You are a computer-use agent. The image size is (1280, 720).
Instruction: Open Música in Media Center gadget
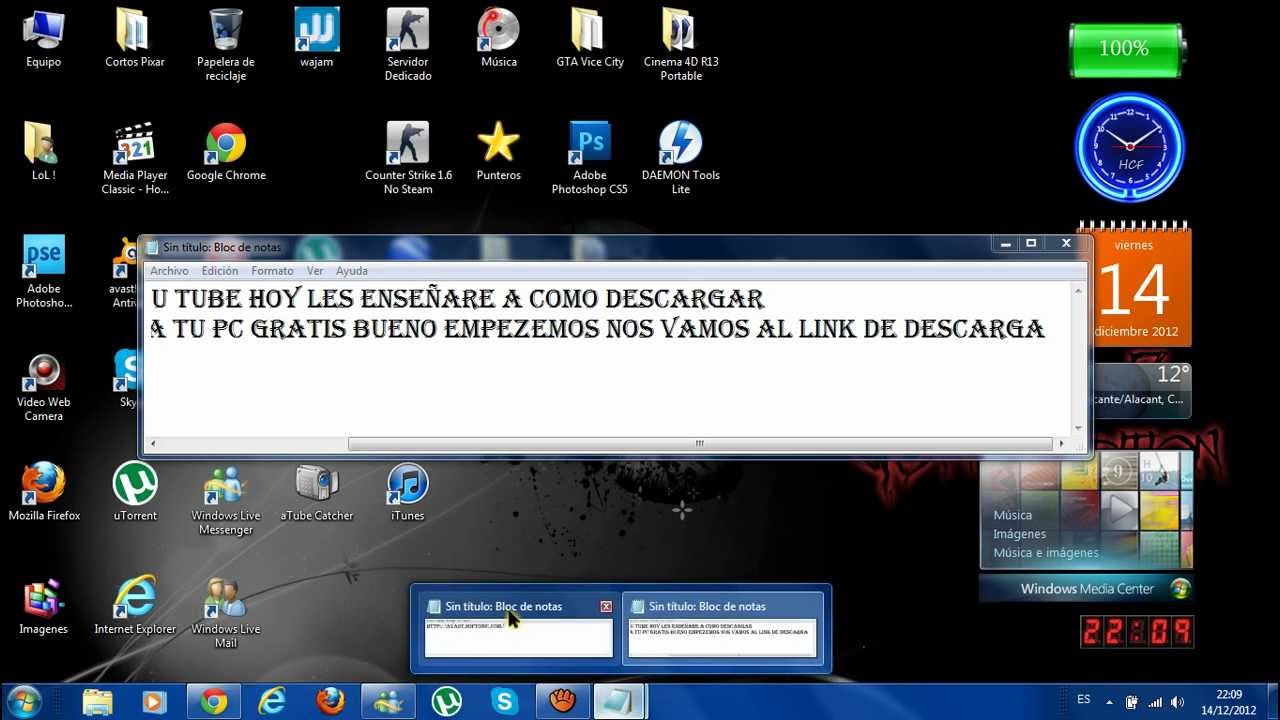click(x=1012, y=515)
